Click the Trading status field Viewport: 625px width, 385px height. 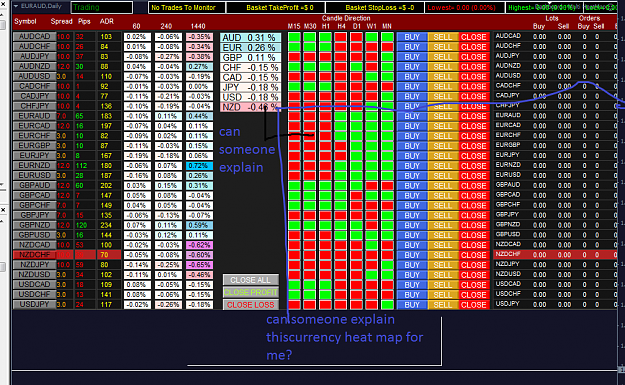(x=102, y=7)
